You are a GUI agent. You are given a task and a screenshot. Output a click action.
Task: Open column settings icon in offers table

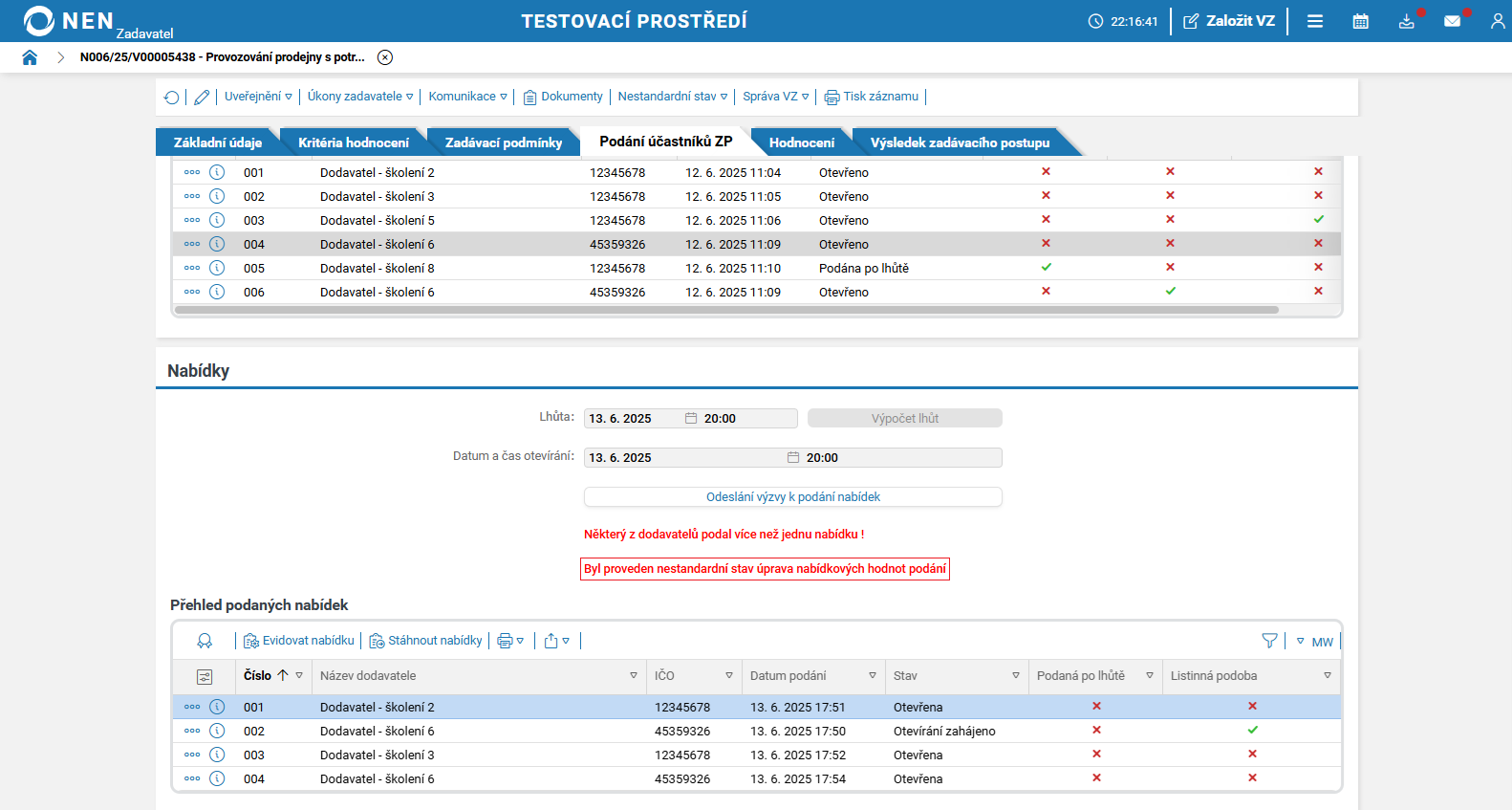click(205, 676)
